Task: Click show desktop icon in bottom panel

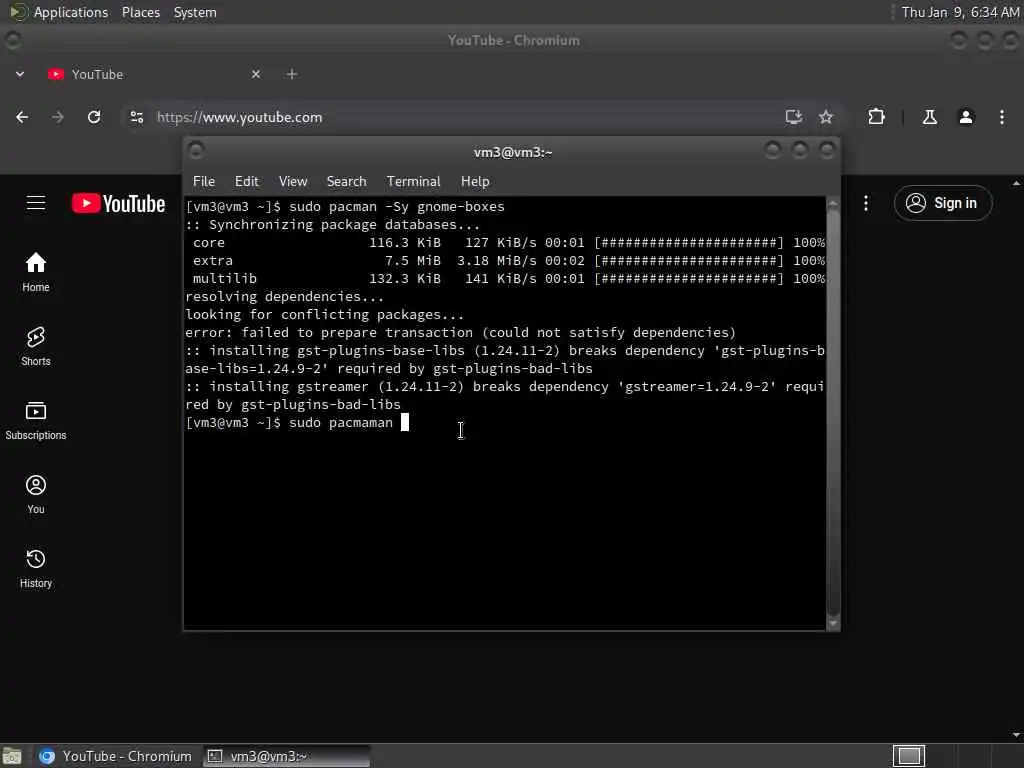Action: [x=12, y=756]
